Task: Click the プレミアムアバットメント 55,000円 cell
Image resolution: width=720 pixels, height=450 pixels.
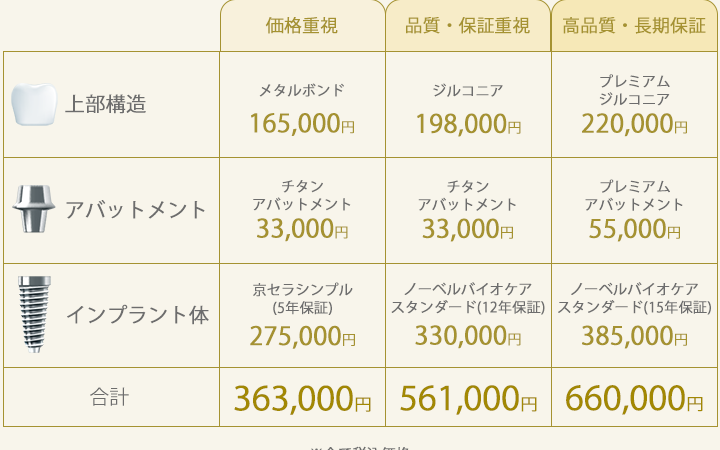Action: pos(634,211)
